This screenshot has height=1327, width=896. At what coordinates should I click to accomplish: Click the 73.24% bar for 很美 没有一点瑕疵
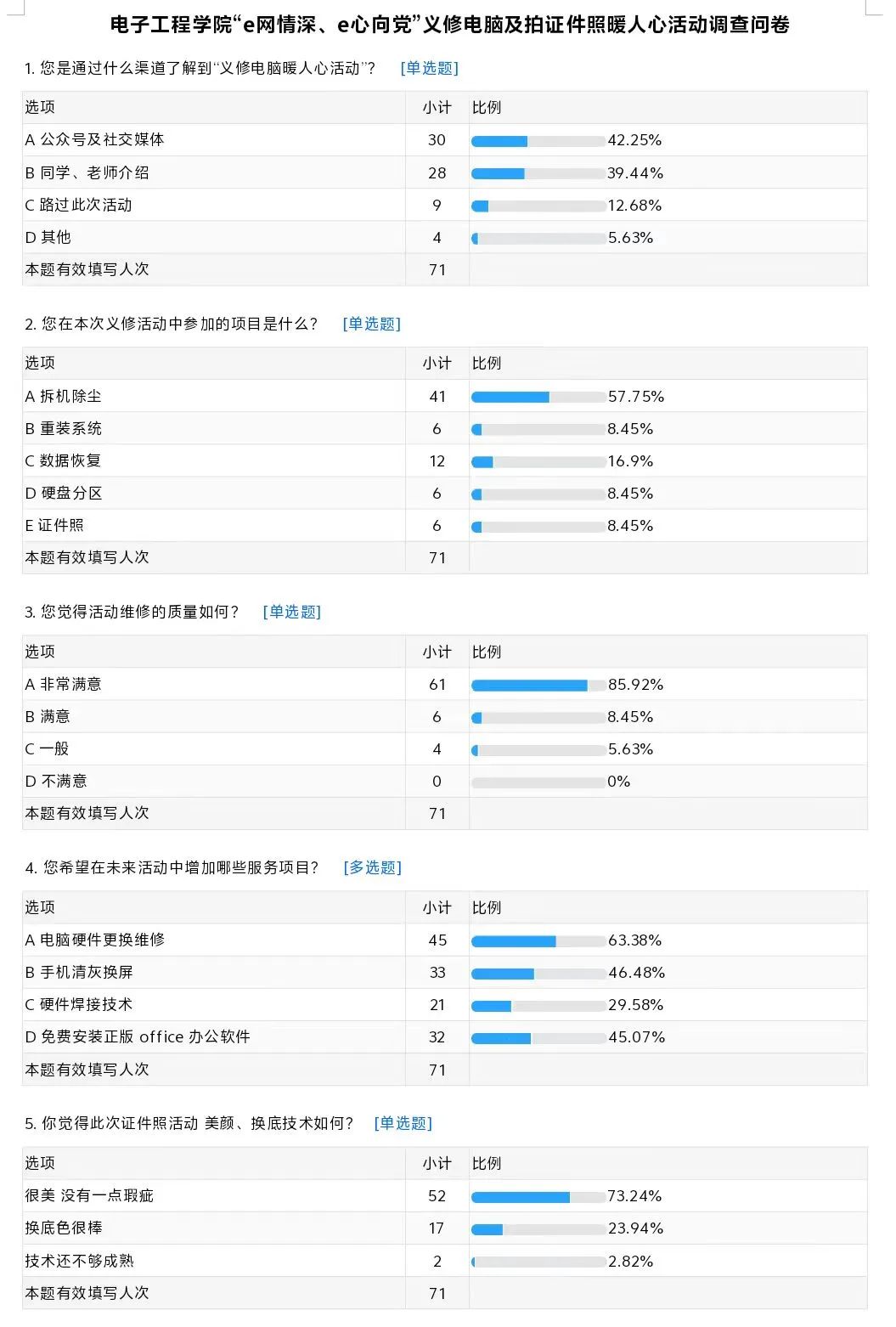point(538,1196)
